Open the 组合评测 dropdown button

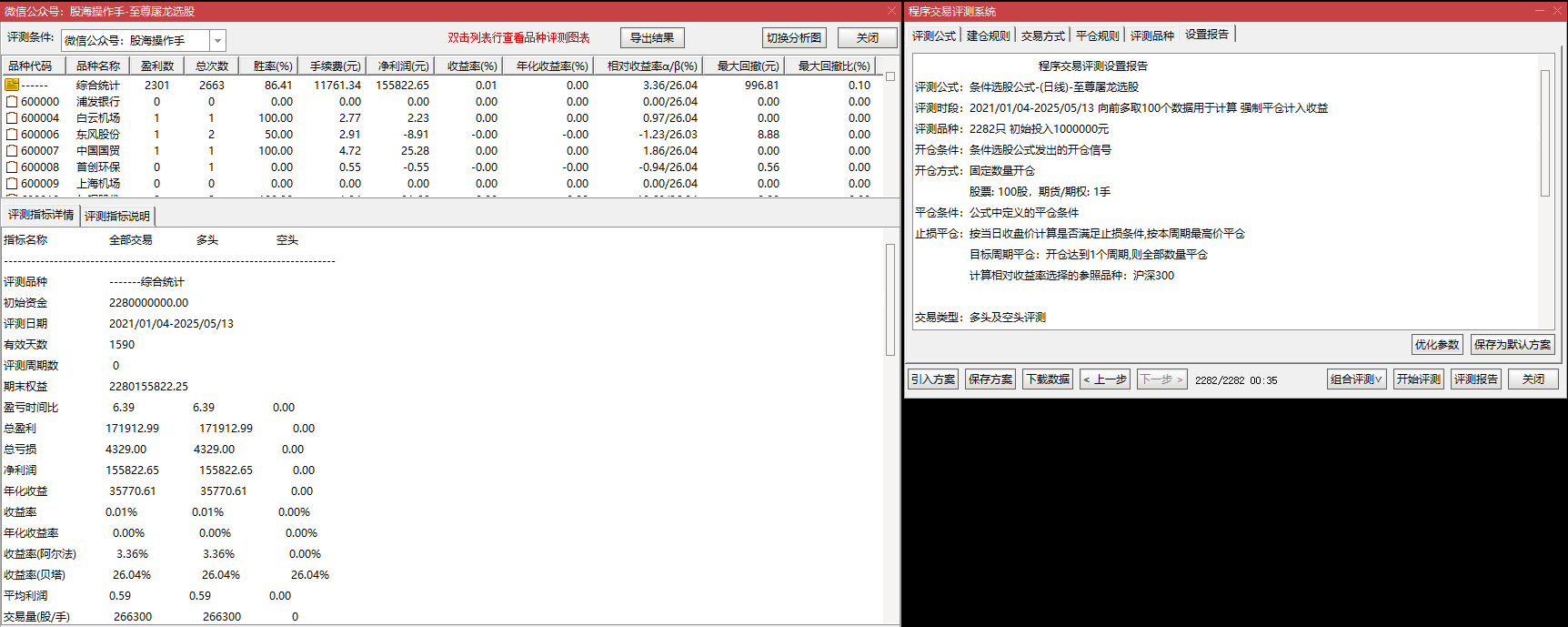pyautogui.click(x=1356, y=379)
